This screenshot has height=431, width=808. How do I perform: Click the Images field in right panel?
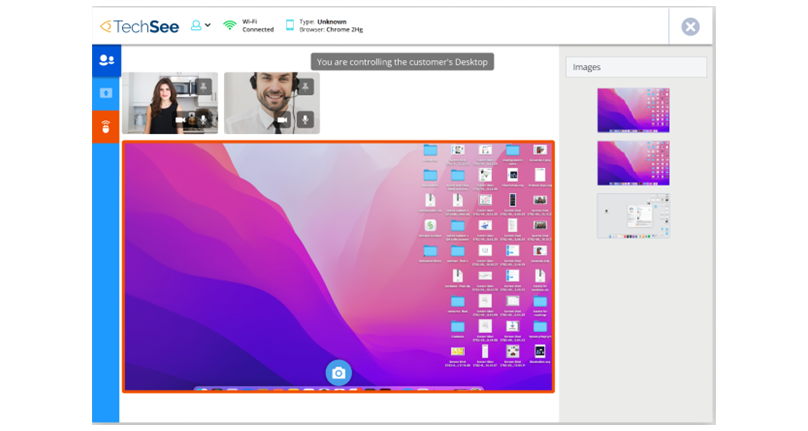coord(636,67)
